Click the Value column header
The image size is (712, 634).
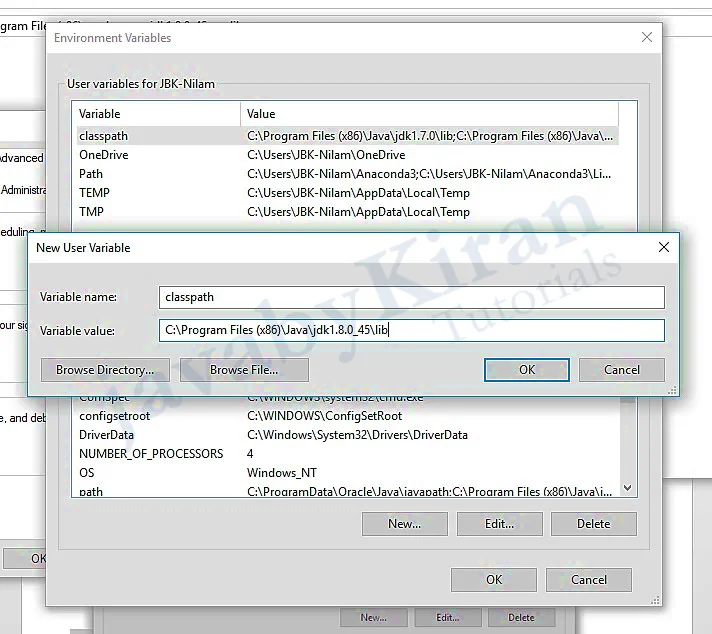pos(430,114)
